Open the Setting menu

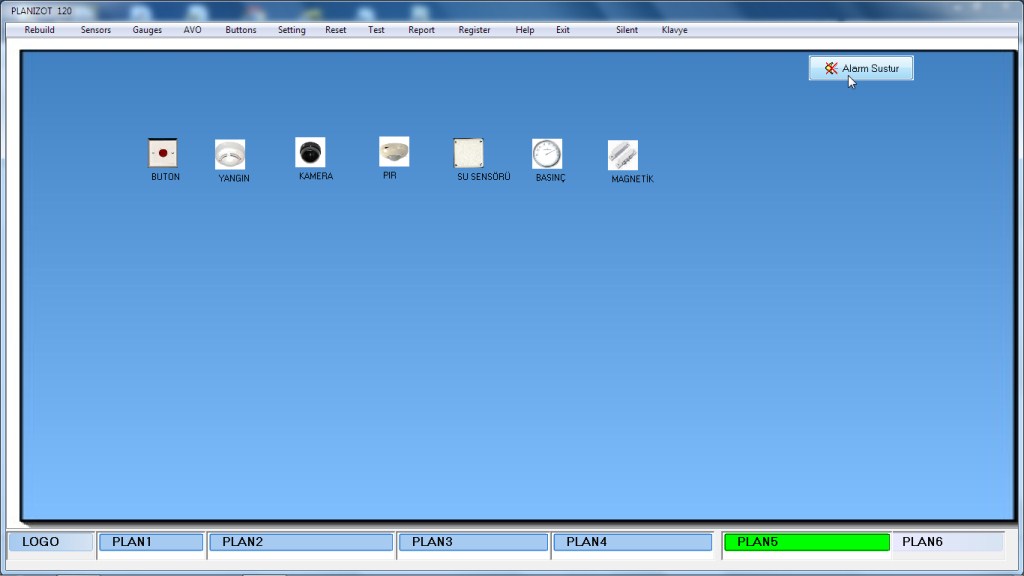[292, 30]
